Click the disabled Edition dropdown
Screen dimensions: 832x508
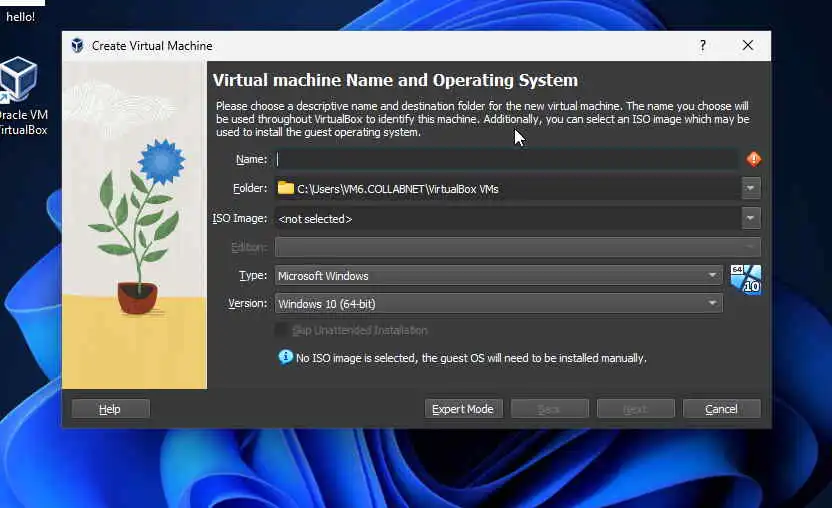(517, 247)
